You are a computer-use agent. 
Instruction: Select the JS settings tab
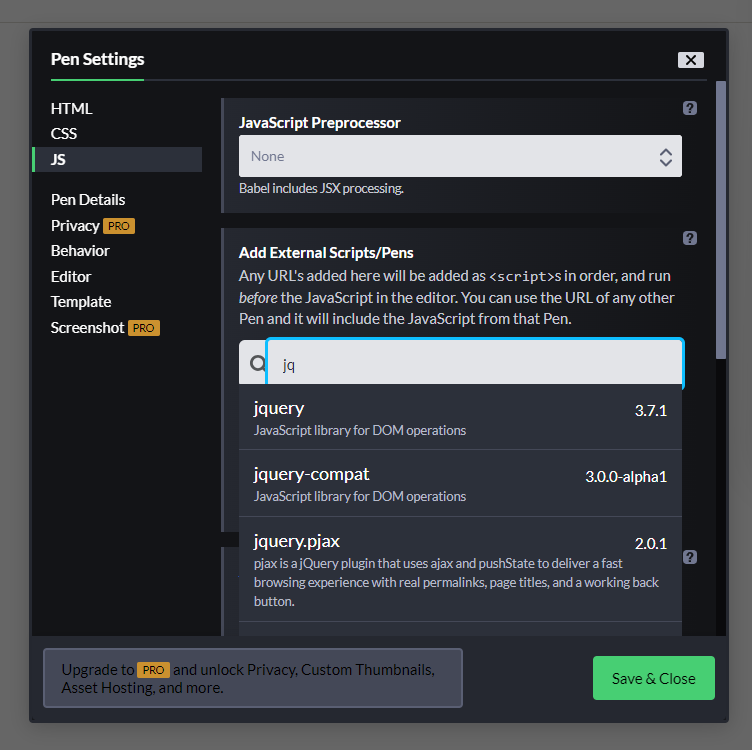tap(117, 159)
